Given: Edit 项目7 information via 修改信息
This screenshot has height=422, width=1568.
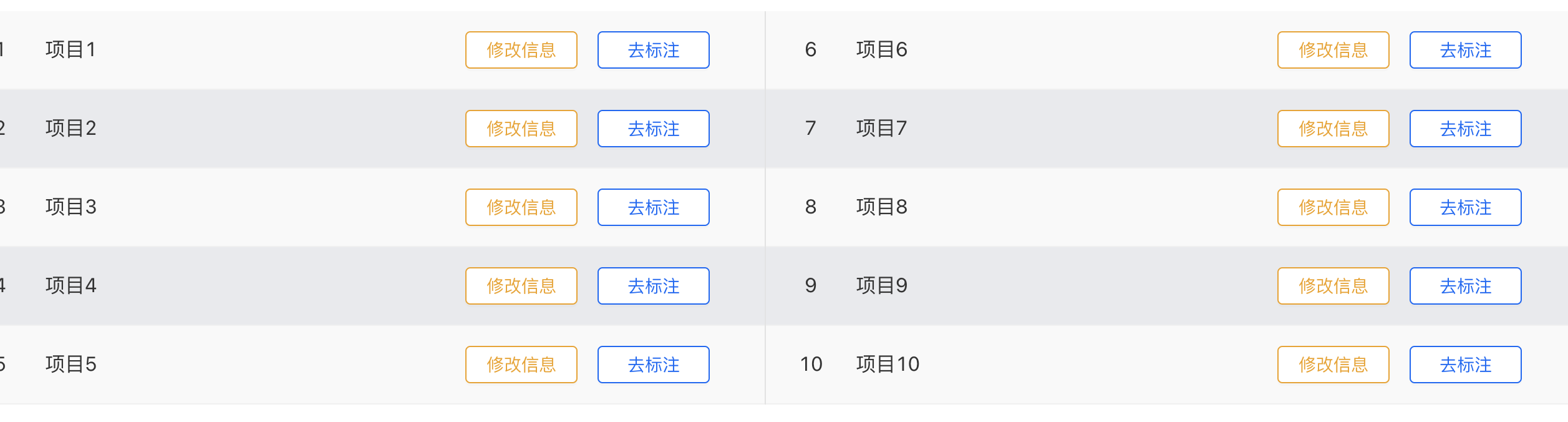Looking at the screenshot, I should [1333, 129].
